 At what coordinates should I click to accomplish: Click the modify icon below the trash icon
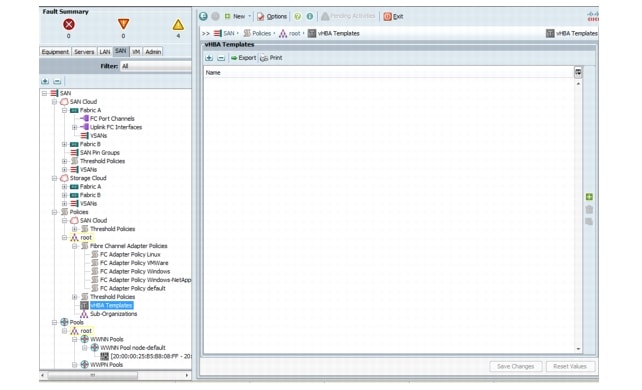[x=589, y=222]
